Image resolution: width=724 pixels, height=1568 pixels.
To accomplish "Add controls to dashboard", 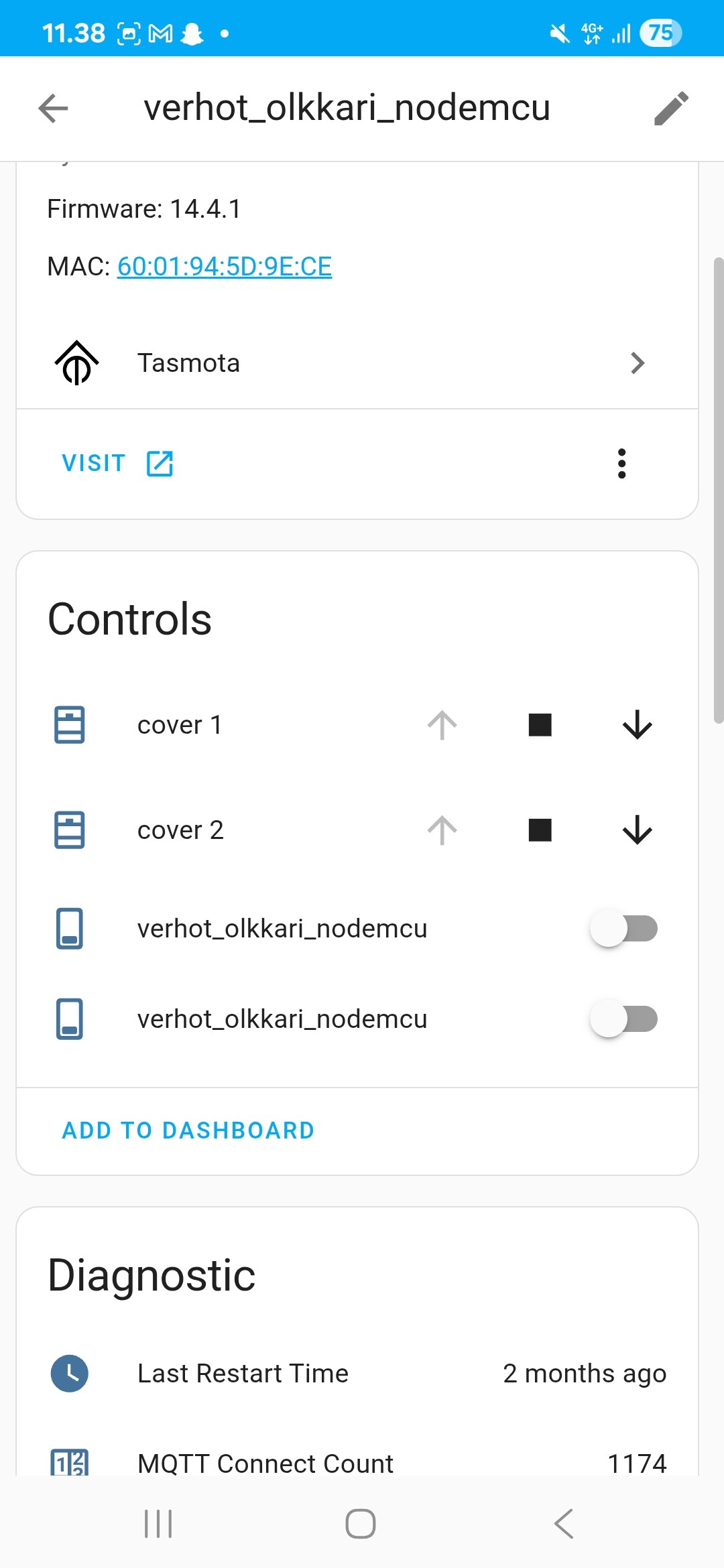I will click(x=188, y=1130).
